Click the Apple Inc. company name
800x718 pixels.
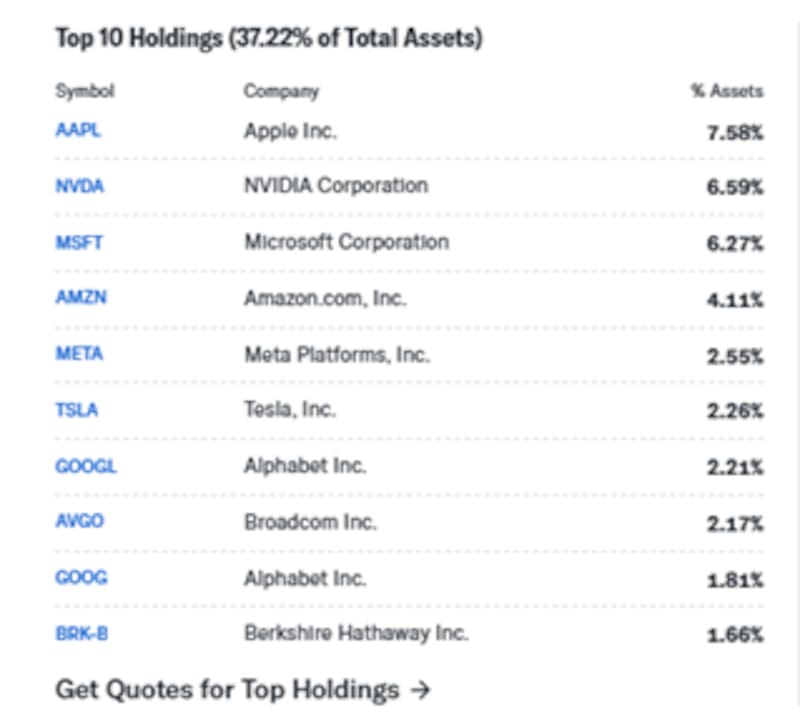point(290,131)
